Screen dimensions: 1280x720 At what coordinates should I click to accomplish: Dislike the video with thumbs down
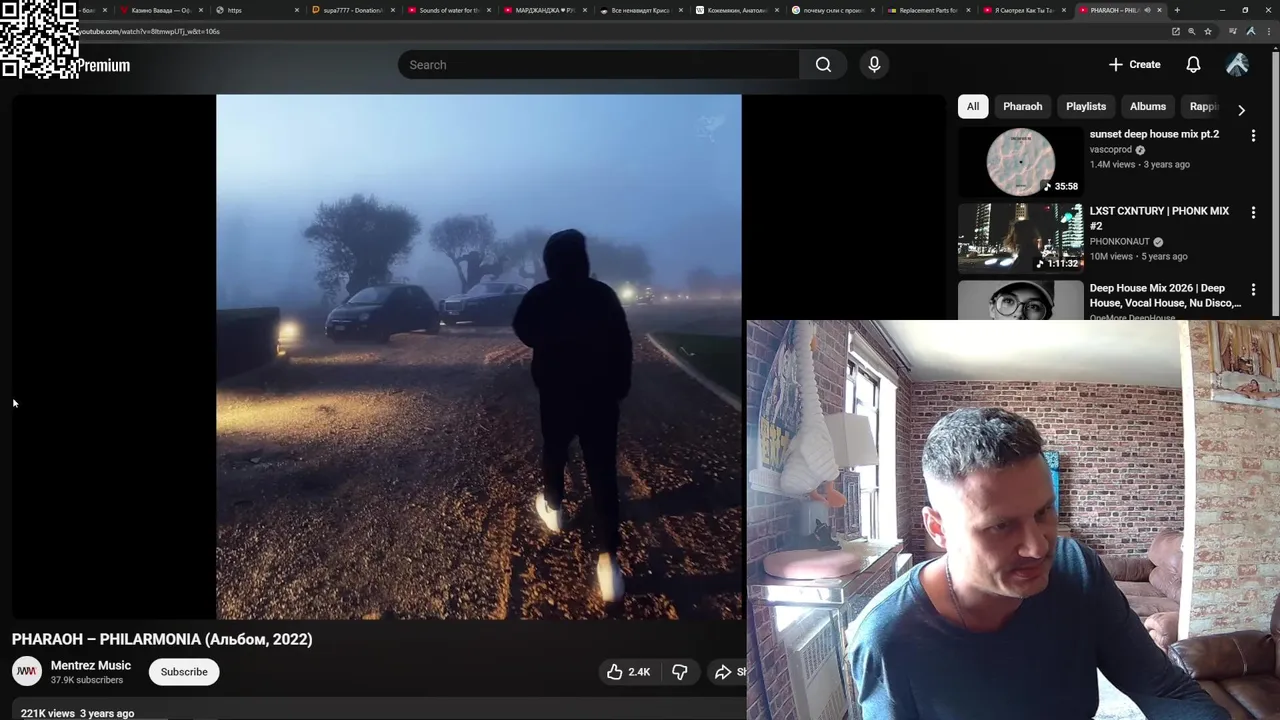[x=680, y=672]
